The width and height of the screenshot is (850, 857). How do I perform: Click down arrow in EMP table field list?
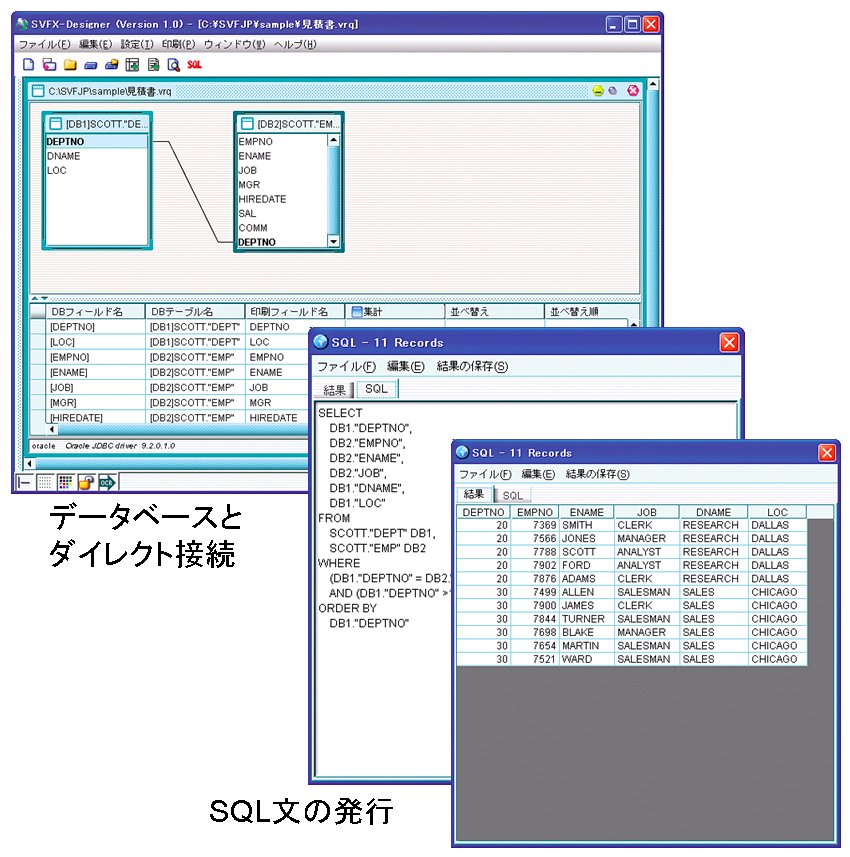coord(333,241)
